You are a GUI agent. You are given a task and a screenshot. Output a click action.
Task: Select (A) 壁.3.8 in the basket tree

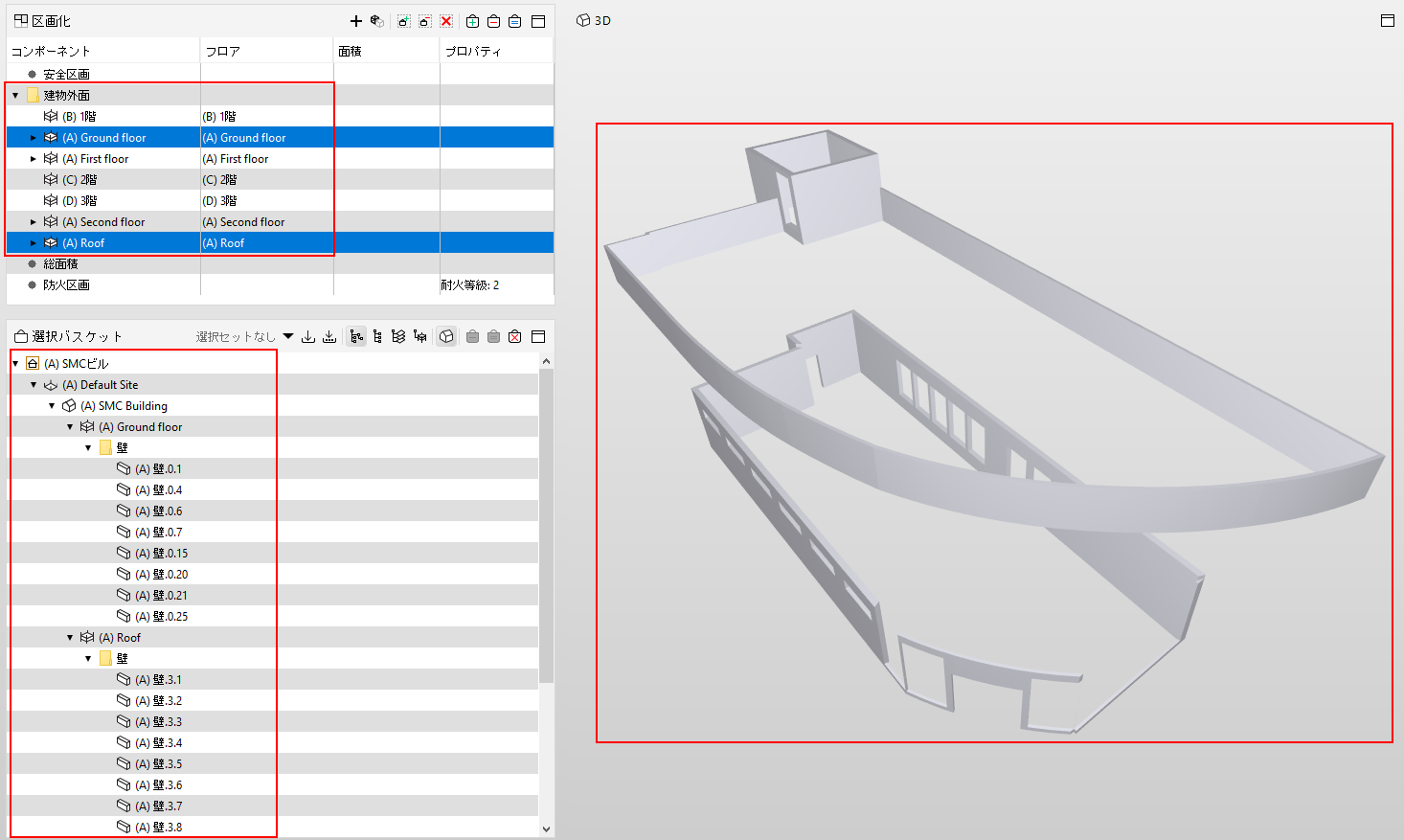pos(273,828)
